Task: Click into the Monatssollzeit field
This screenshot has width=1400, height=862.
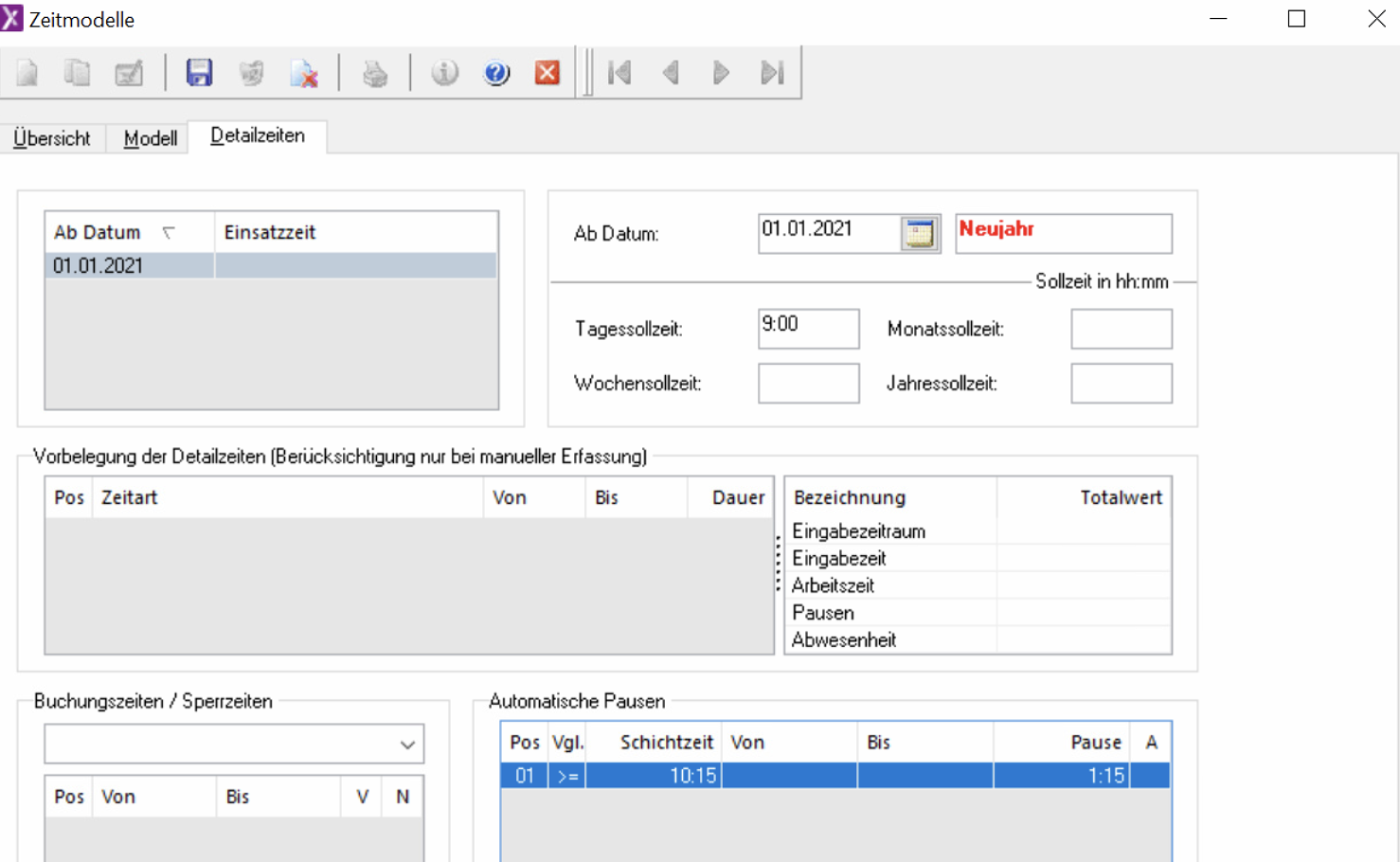Action: click(1121, 329)
